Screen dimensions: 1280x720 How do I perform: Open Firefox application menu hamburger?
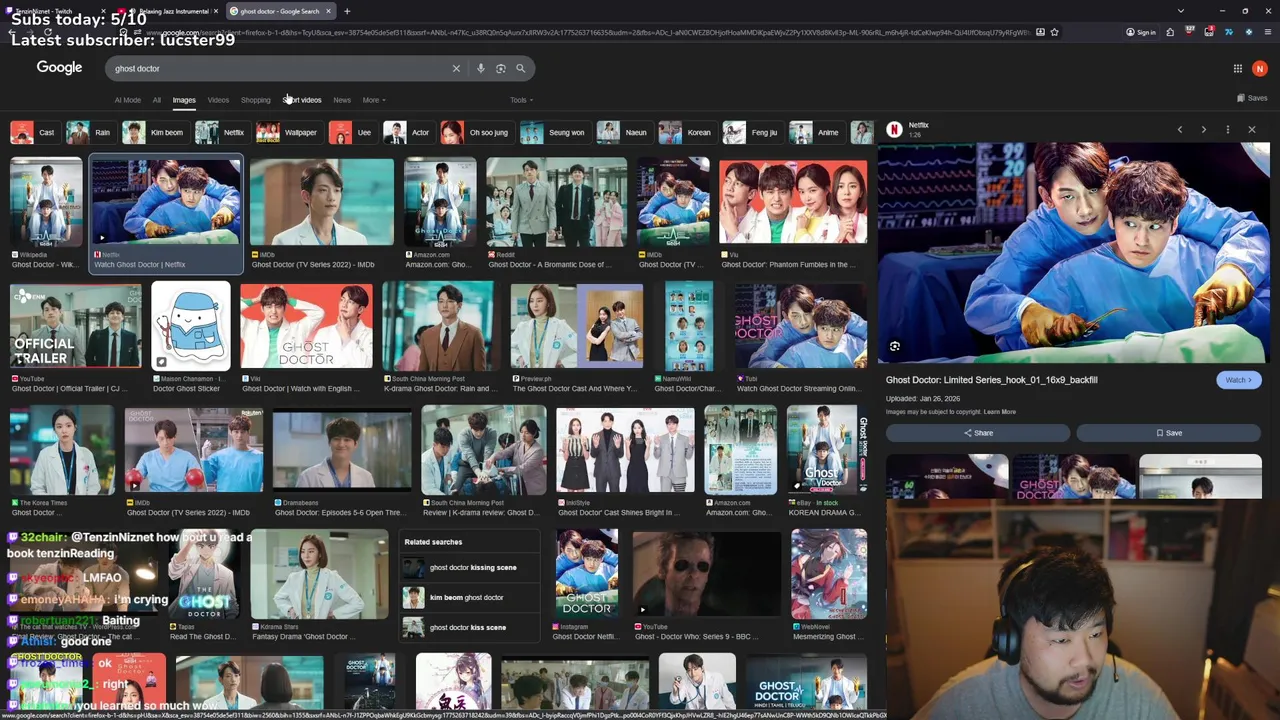pos(1268,32)
